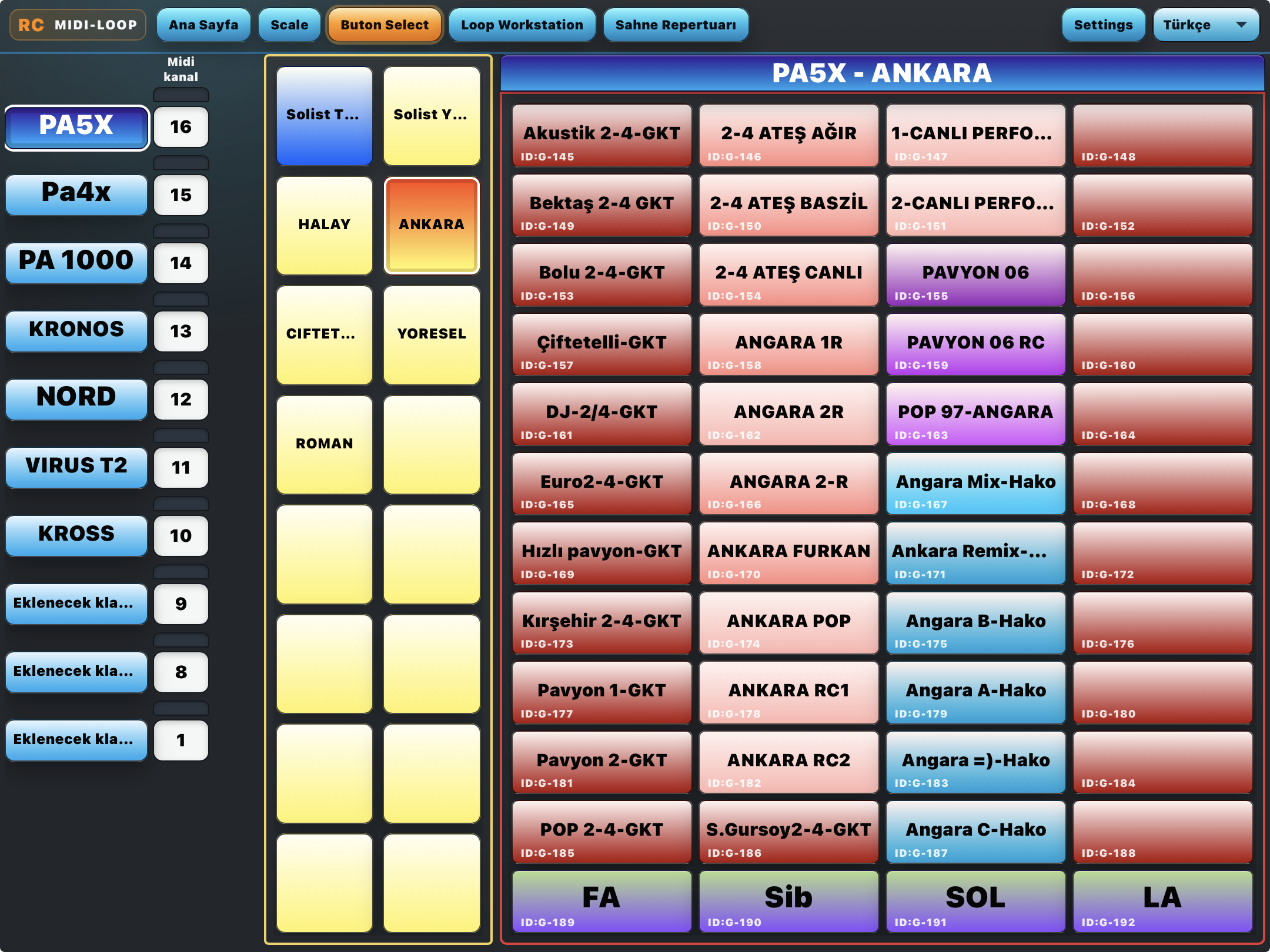The height and width of the screenshot is (952, 1270).
Task: Trigger ANGARA 2-R pad ID:G-166
Action: (788, 484)
